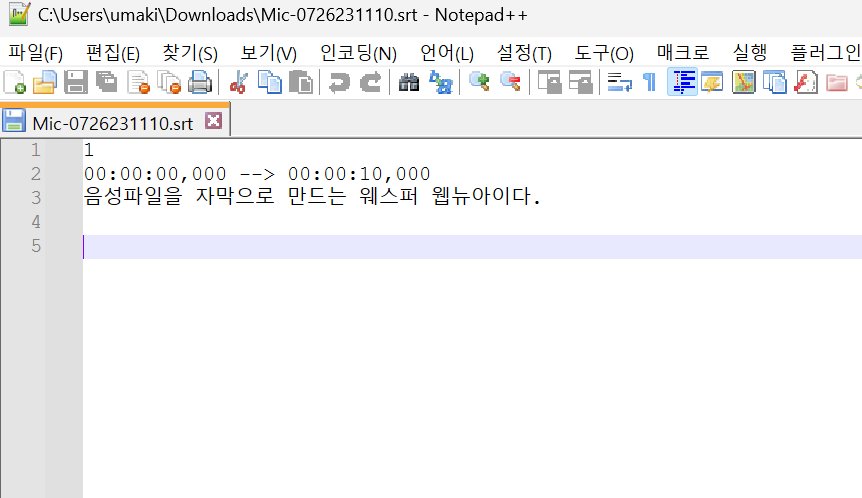Click the Save All toolbar icon

point(107,82)
